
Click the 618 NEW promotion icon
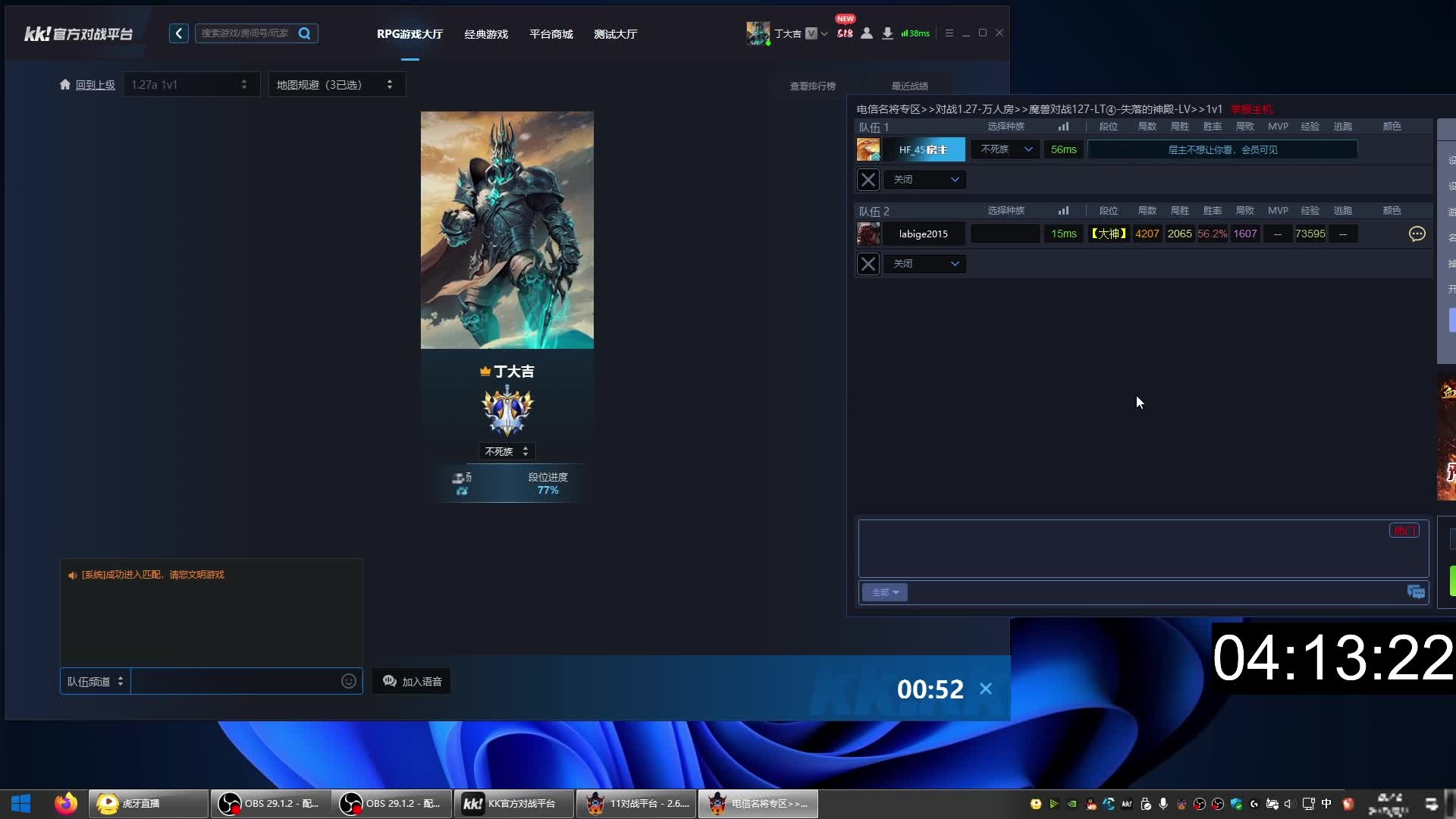click(845, 32)
